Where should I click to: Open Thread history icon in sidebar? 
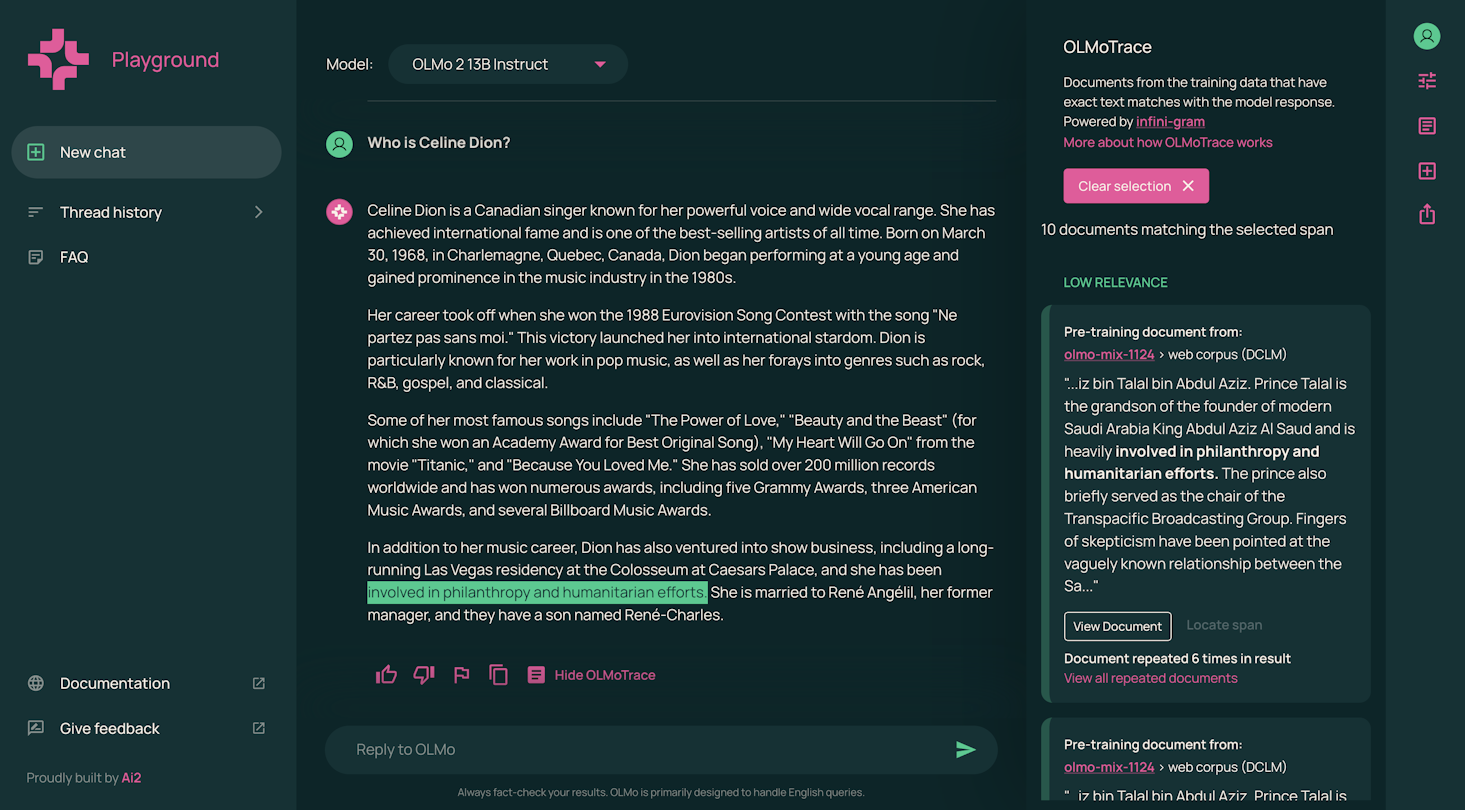[36, 212]
